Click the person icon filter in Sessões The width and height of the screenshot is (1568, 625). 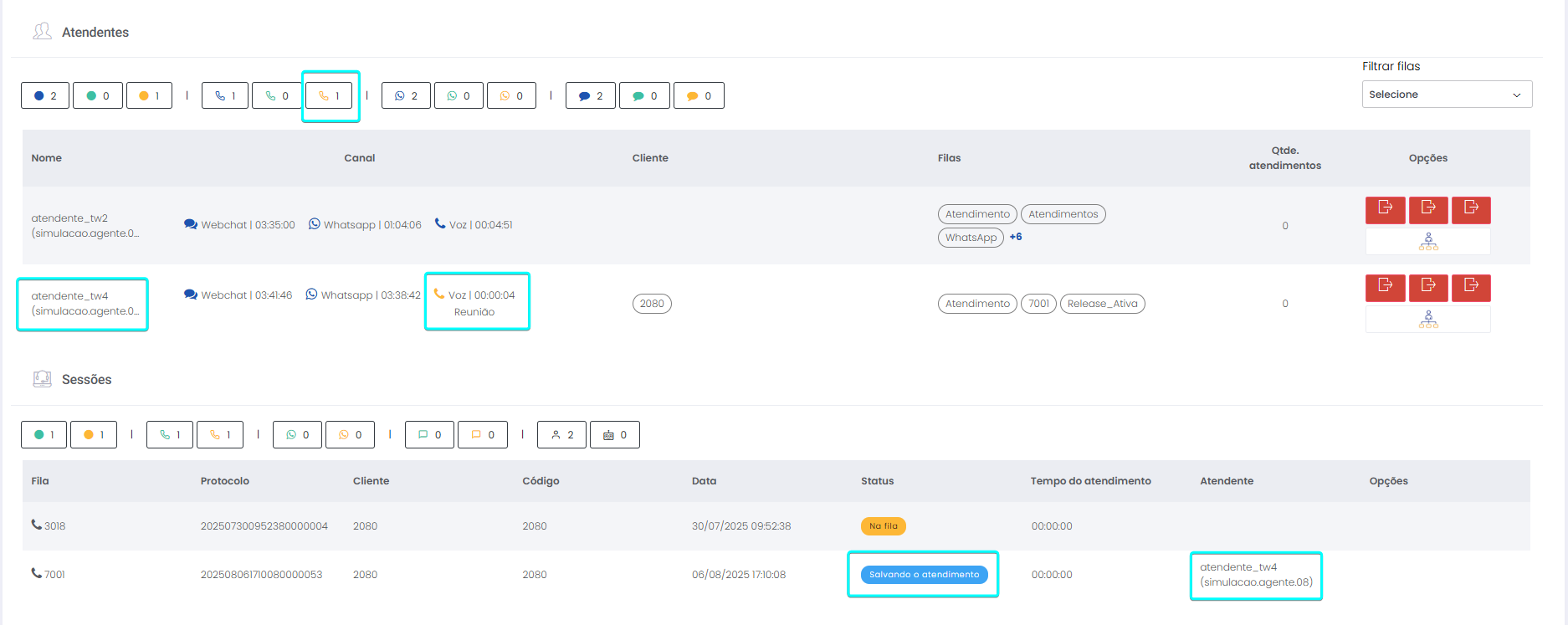pyautogui.click(x=562, y=435)
